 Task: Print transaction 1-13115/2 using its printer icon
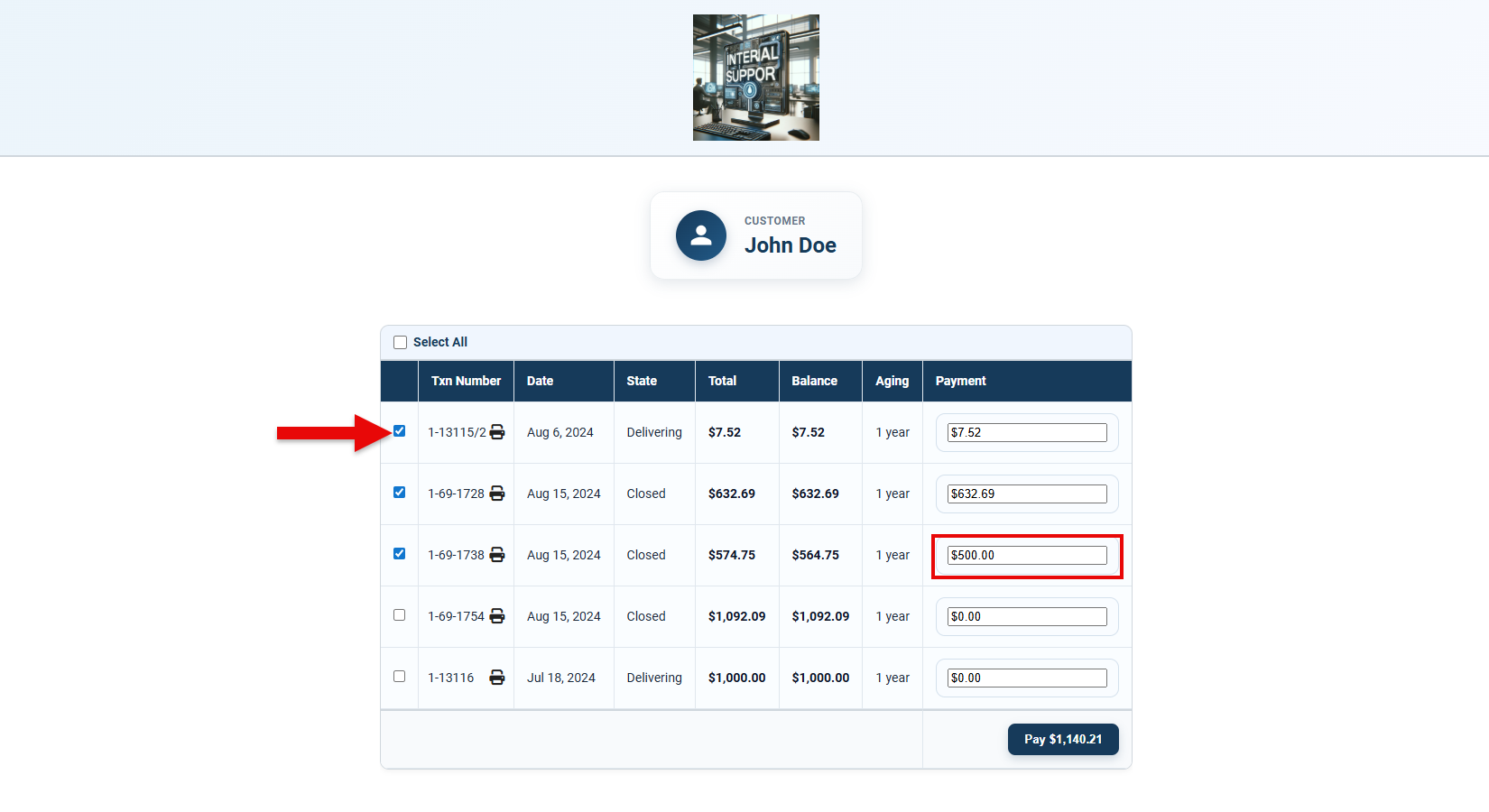pos(497,432)
